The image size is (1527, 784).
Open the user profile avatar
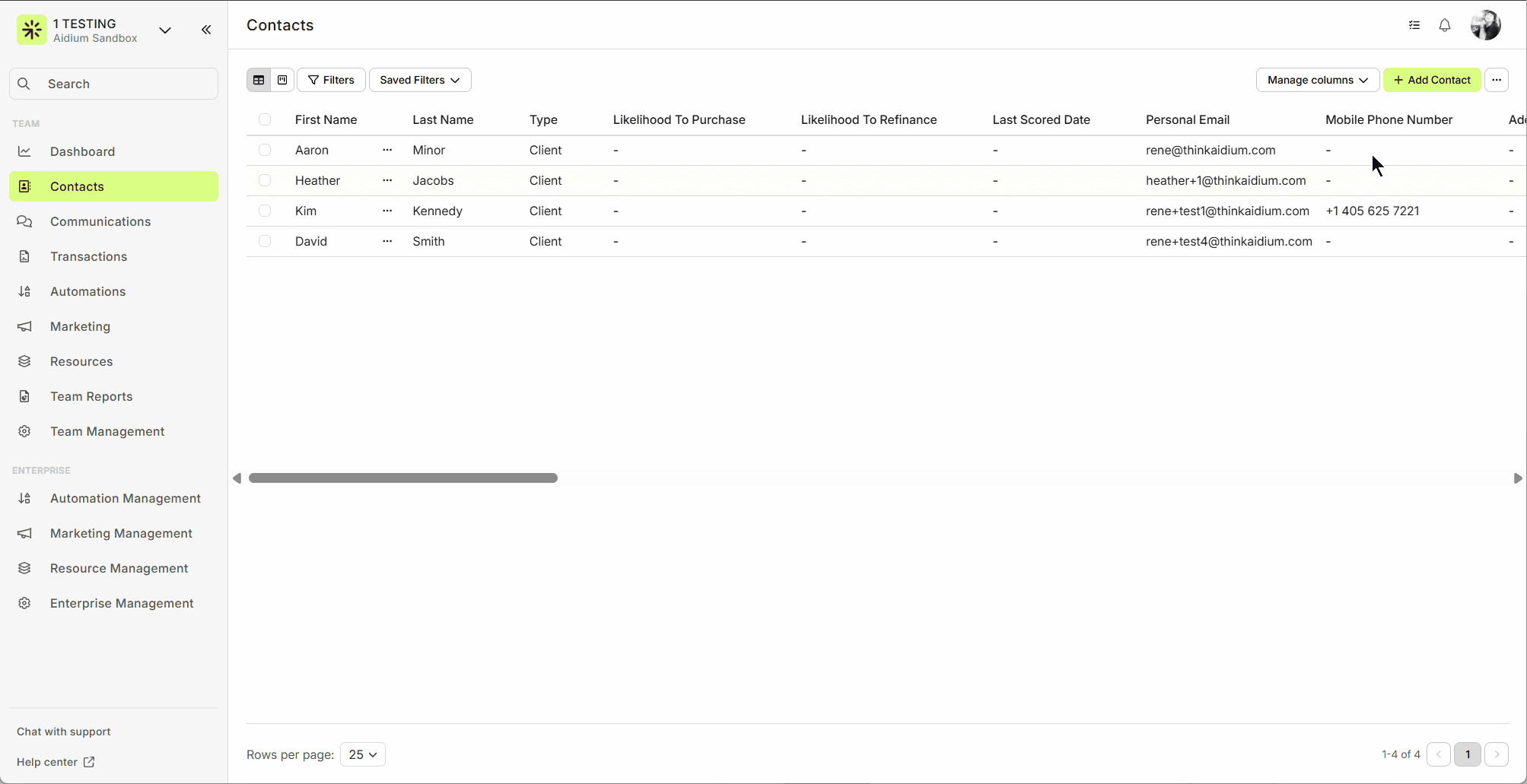[x=1484, y=26]
